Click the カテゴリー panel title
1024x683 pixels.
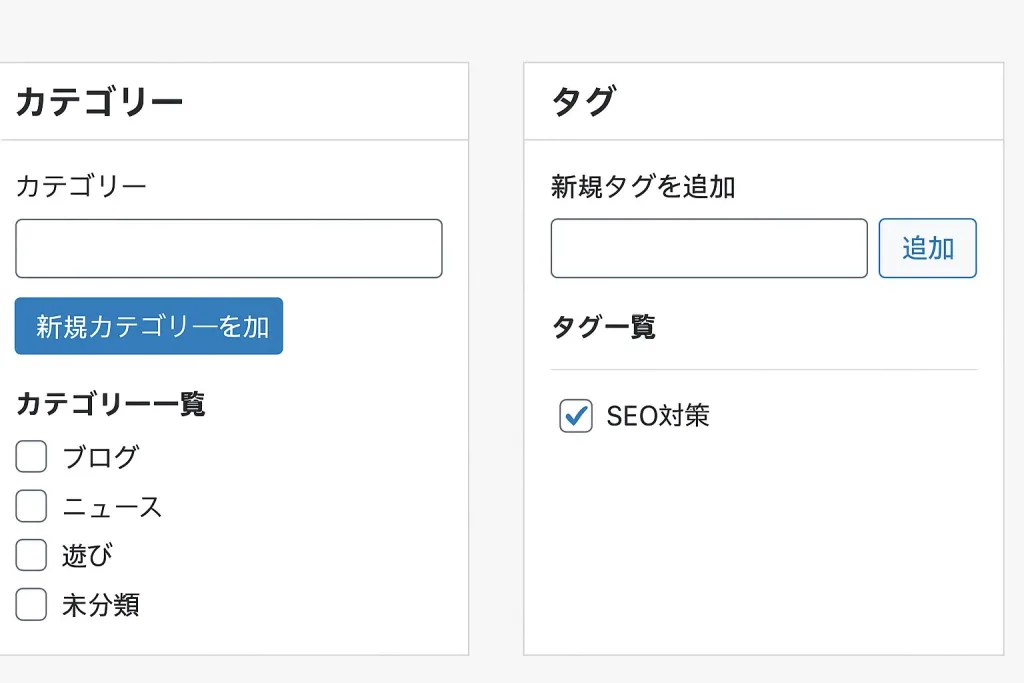coord(100,99)
